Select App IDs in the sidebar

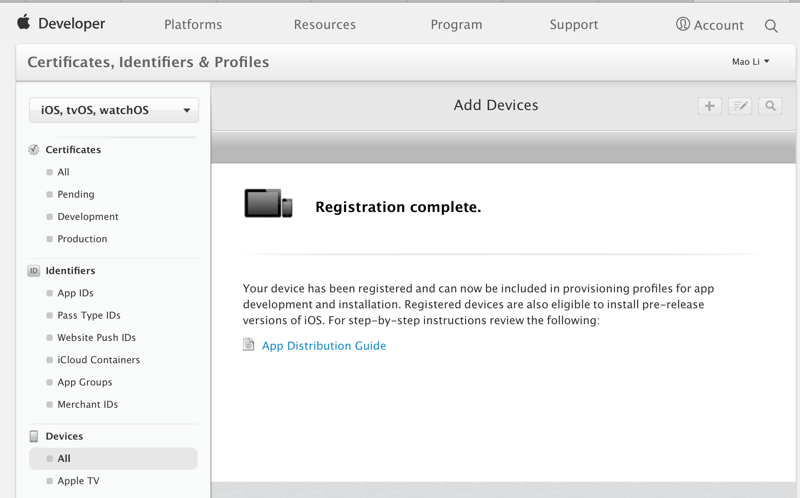[x=75, y=294]
